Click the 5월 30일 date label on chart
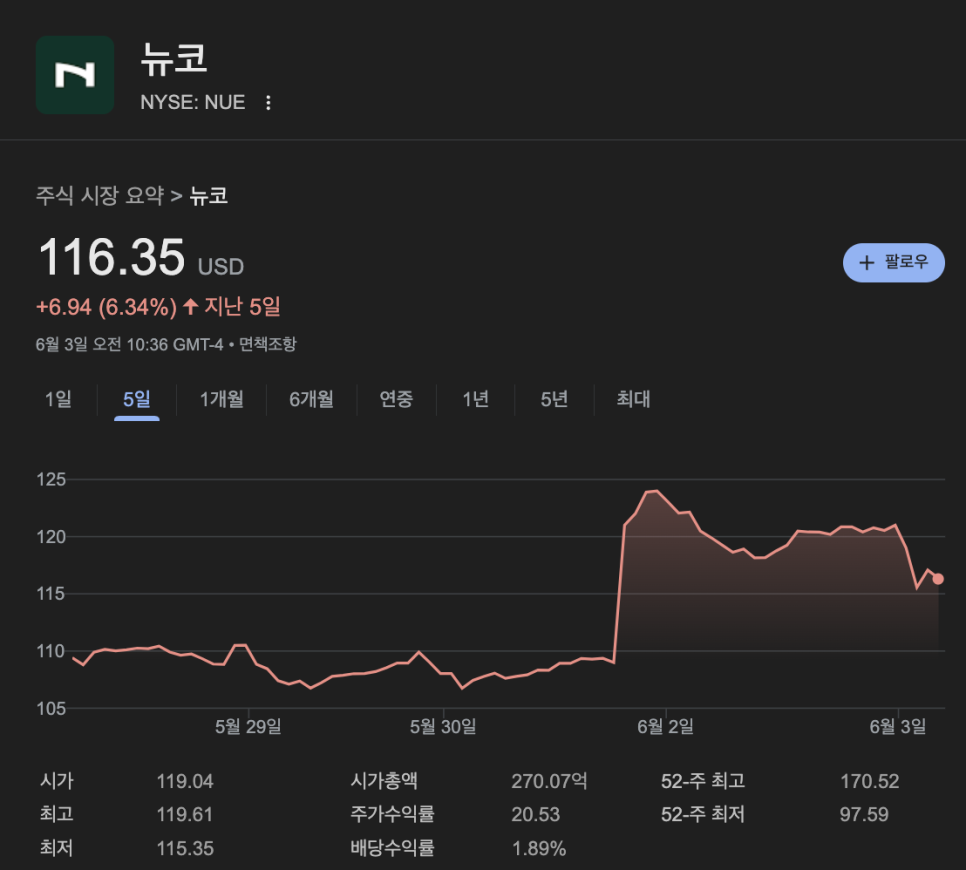The image size is (966, 870). pyautogui.click(x=443, y=727)
